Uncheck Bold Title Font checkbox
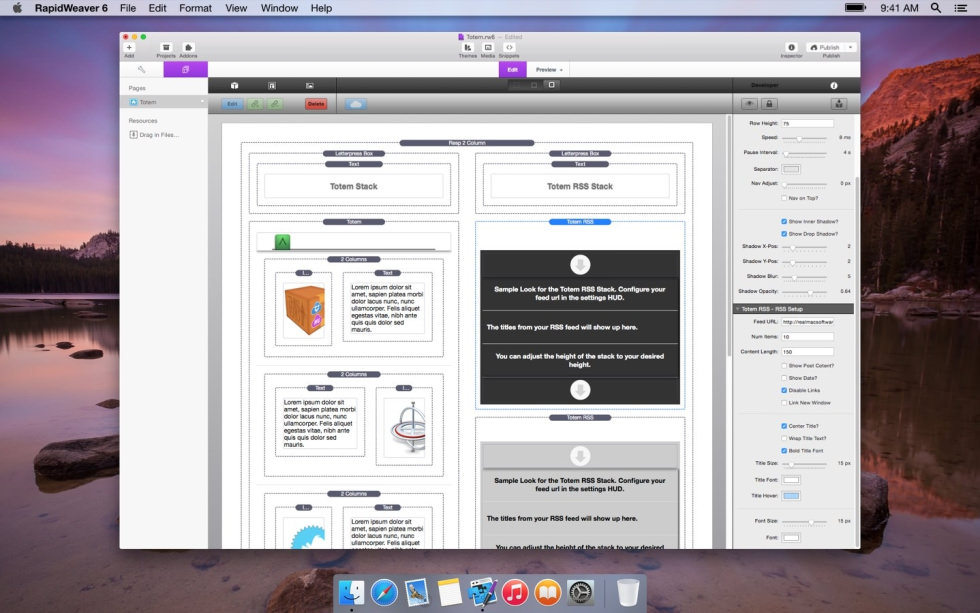This screenshot has height=613, width=980. tap(784, 451)
